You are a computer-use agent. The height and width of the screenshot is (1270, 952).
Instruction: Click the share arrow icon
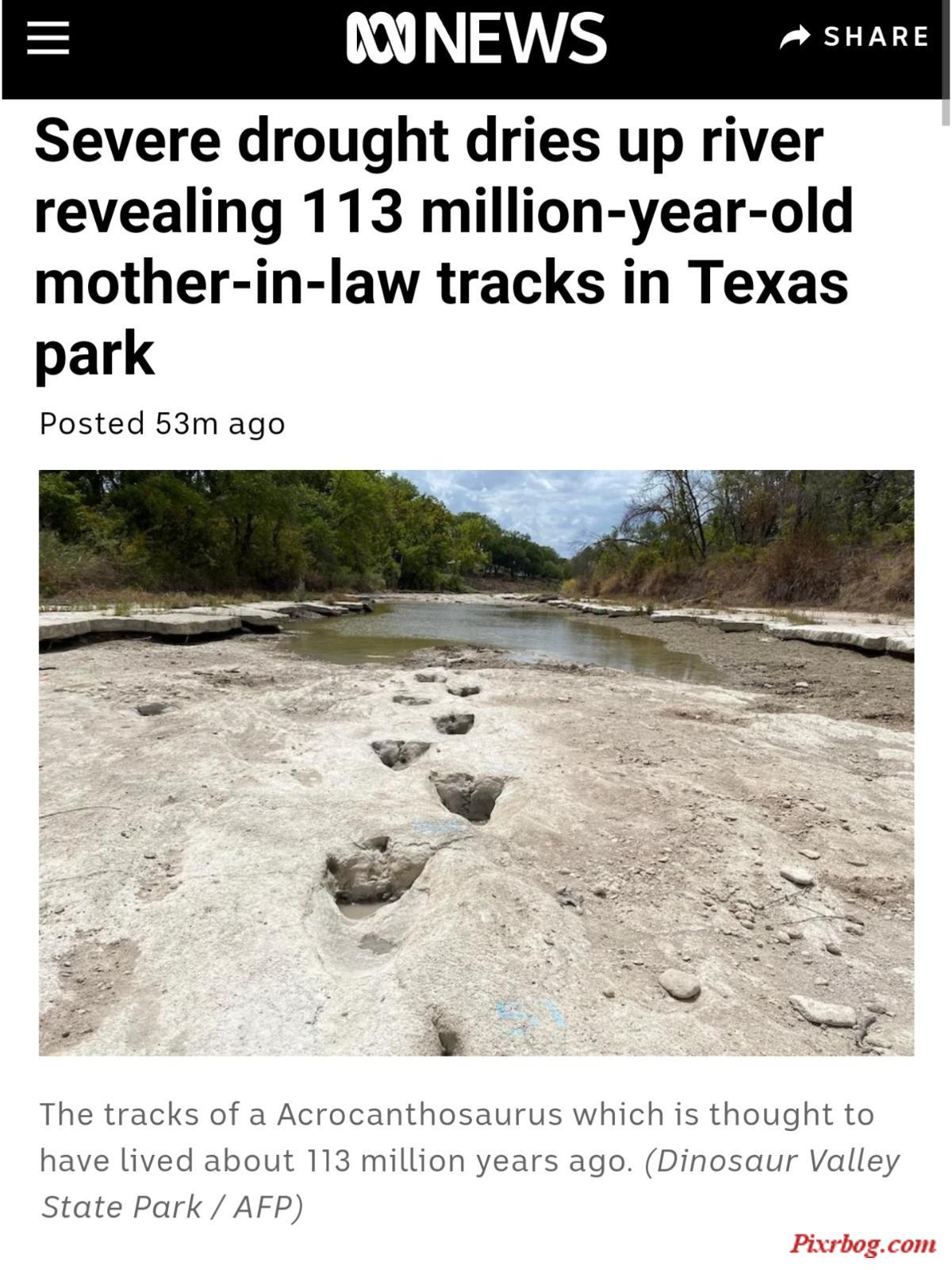[x=795, y=37]
